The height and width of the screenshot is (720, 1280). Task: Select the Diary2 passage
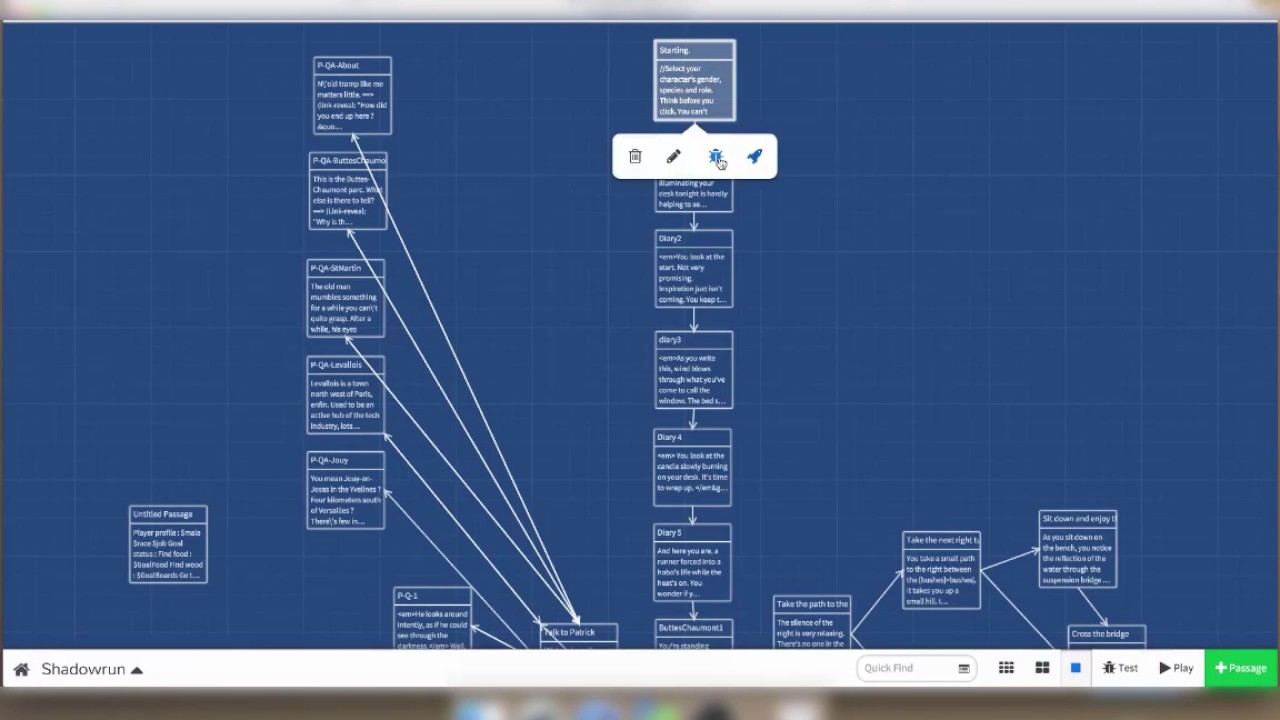coord(694,269)
